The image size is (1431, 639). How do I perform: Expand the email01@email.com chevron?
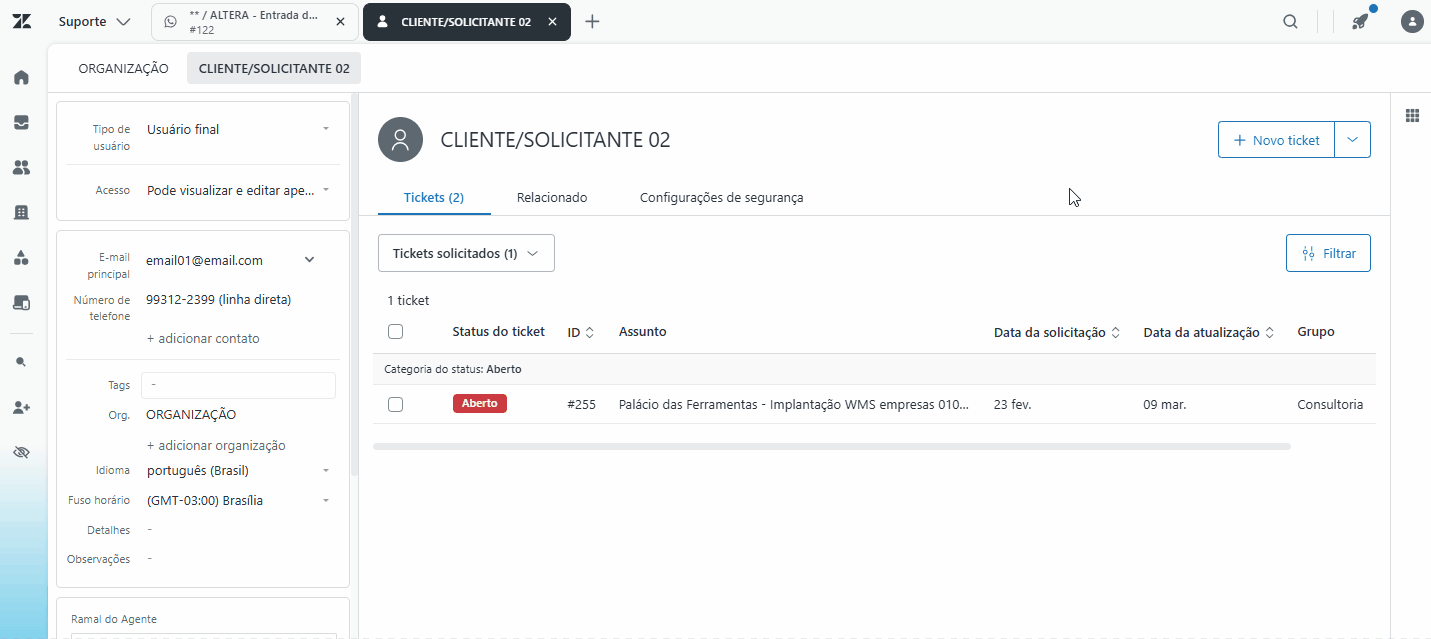pos(309,260)
